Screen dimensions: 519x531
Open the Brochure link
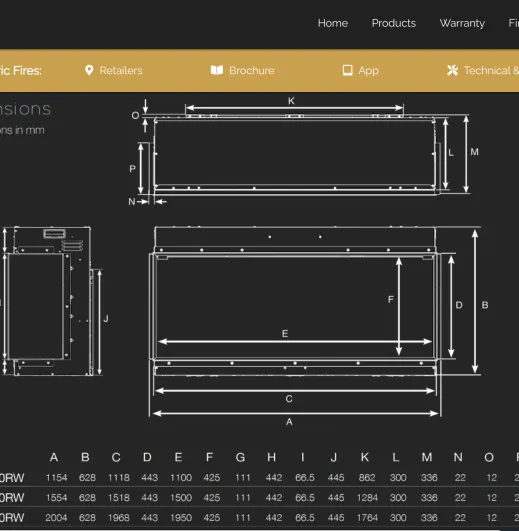[x=252, y=70]
